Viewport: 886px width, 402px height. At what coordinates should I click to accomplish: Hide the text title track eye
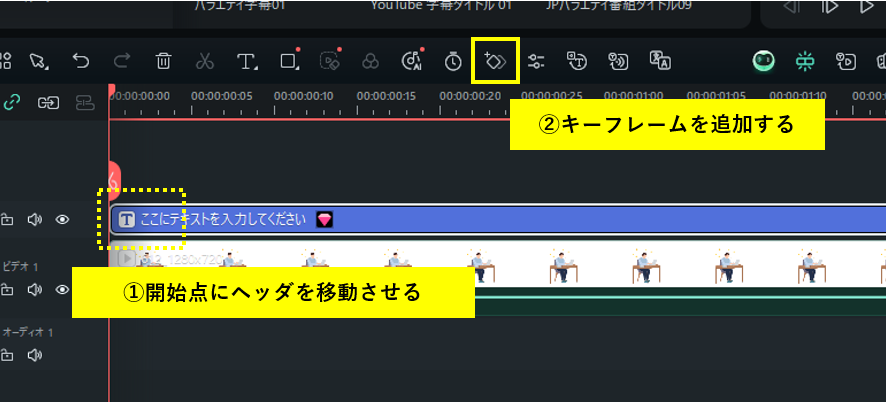tap(62, 220)
